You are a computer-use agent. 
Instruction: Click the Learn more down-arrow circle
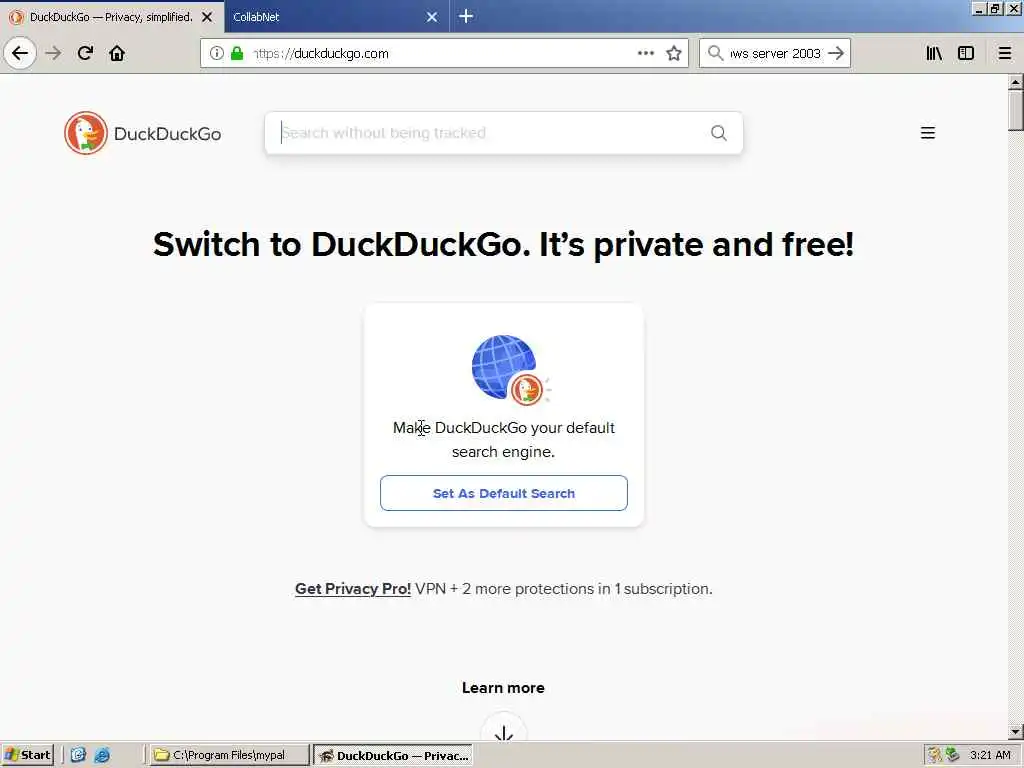[504, 730]
